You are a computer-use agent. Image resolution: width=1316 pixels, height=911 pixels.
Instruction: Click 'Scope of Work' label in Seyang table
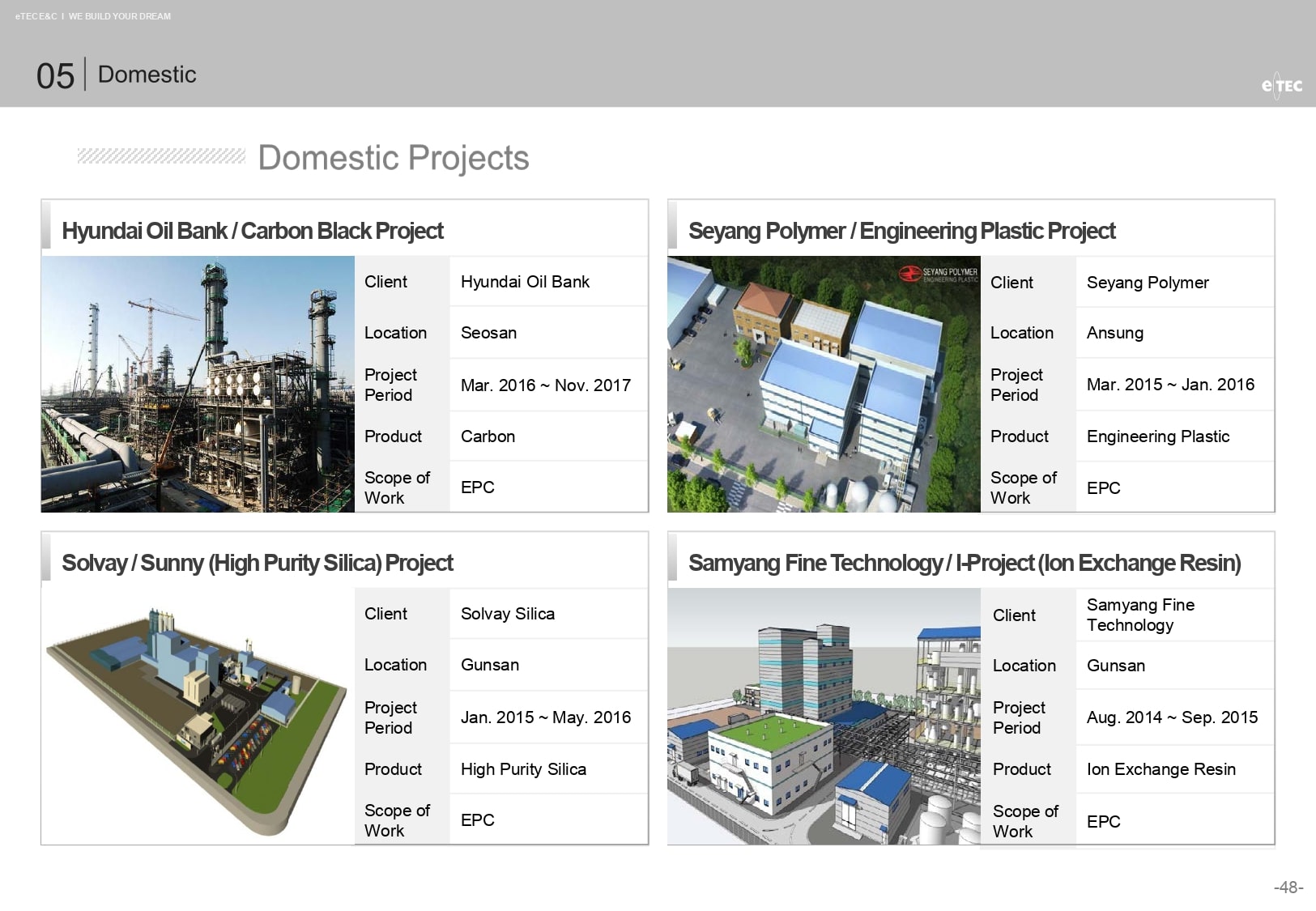click(1024, 487)
